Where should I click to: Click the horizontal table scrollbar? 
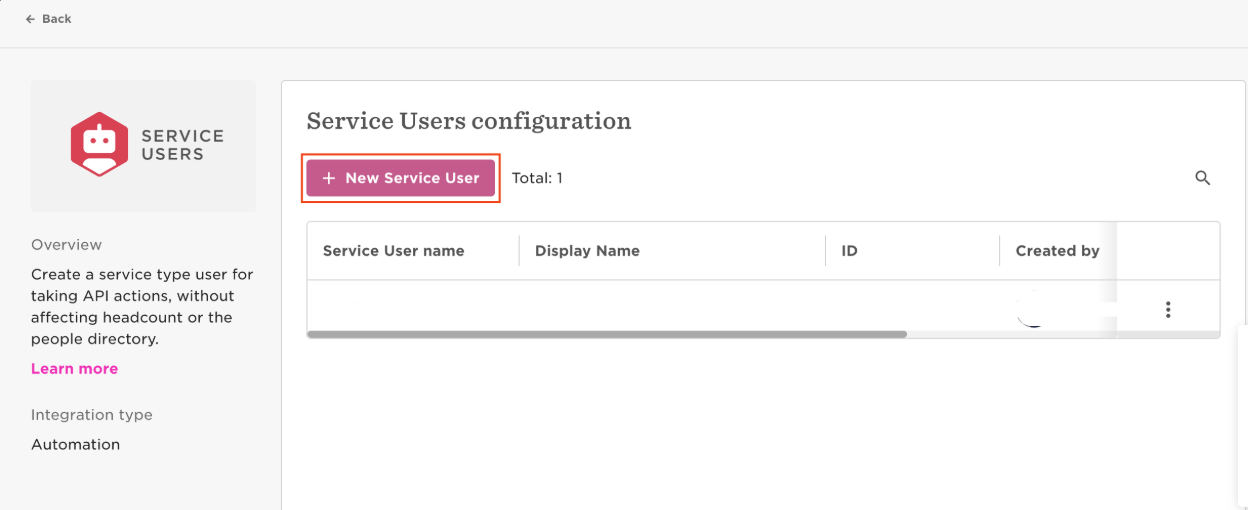607,335
